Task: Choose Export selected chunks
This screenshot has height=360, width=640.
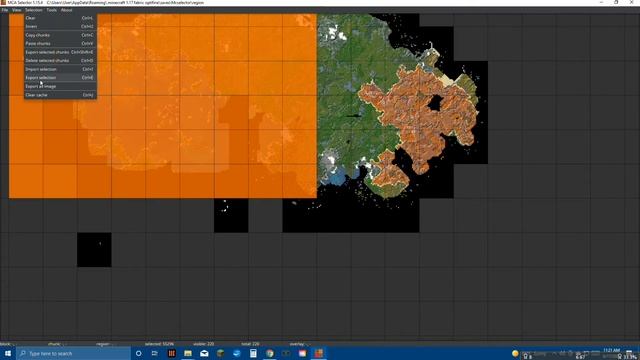Action: (x=60, y=52)
